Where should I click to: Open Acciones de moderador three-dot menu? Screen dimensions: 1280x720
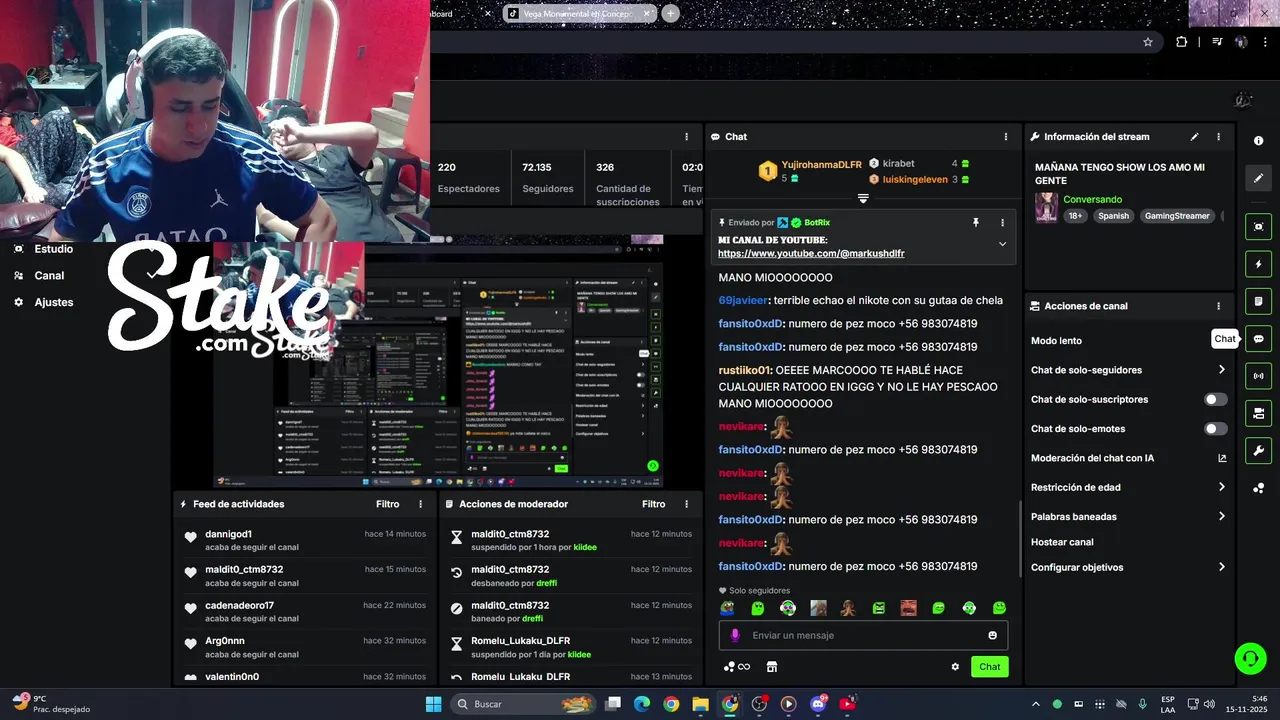686,504
